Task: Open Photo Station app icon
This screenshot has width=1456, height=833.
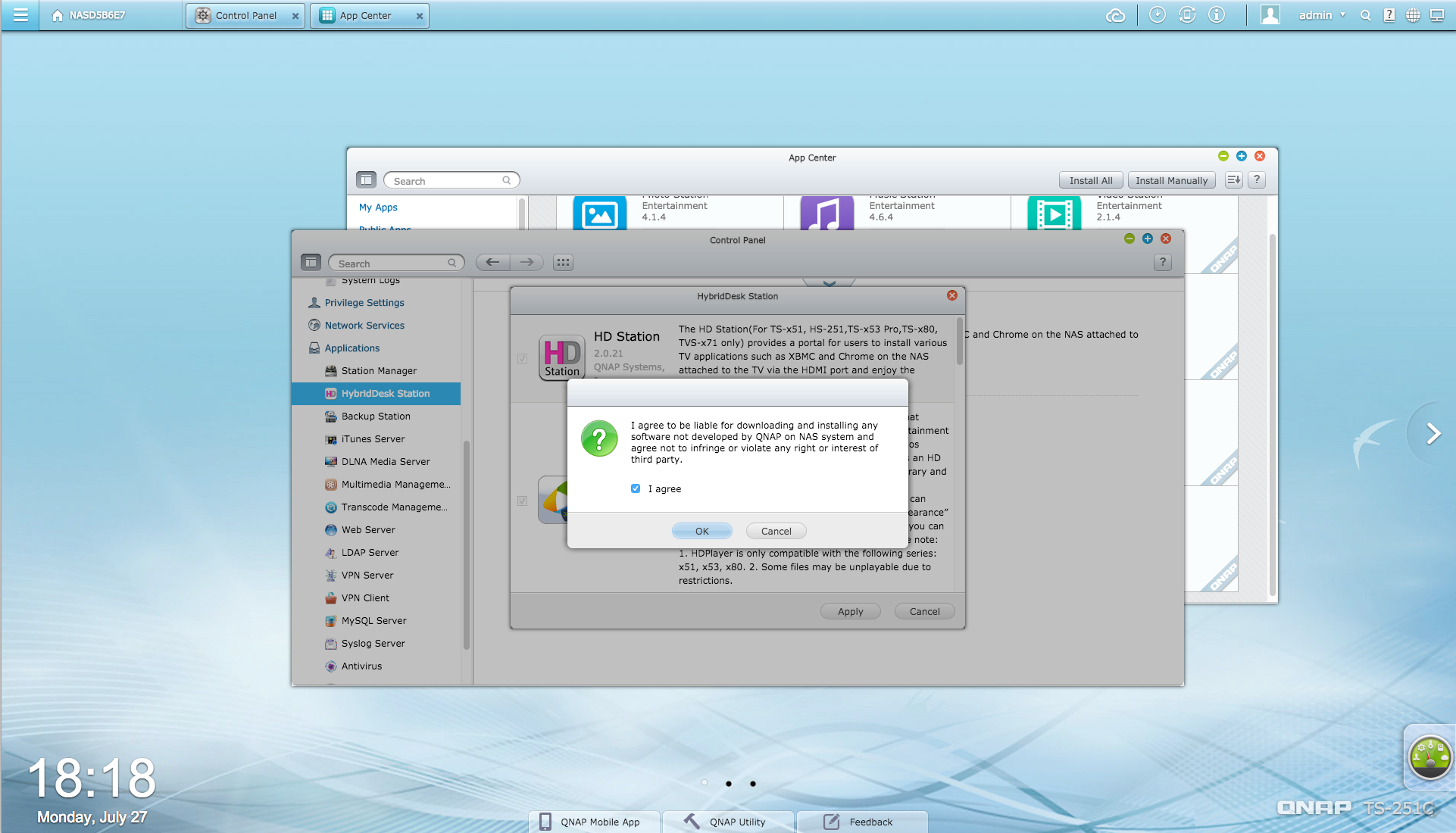Action: point(600,213)
